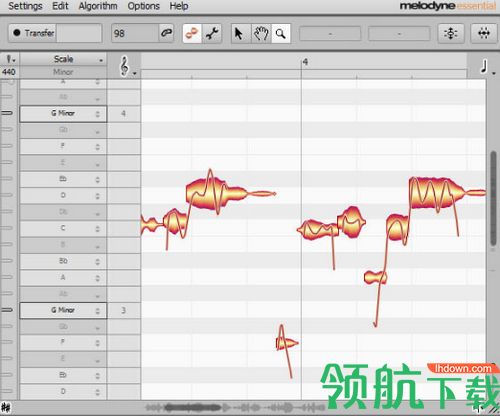Screen dimensions: 500x416
Task: Toggle the tempo chain-link icon
Action: click(166, 33)
